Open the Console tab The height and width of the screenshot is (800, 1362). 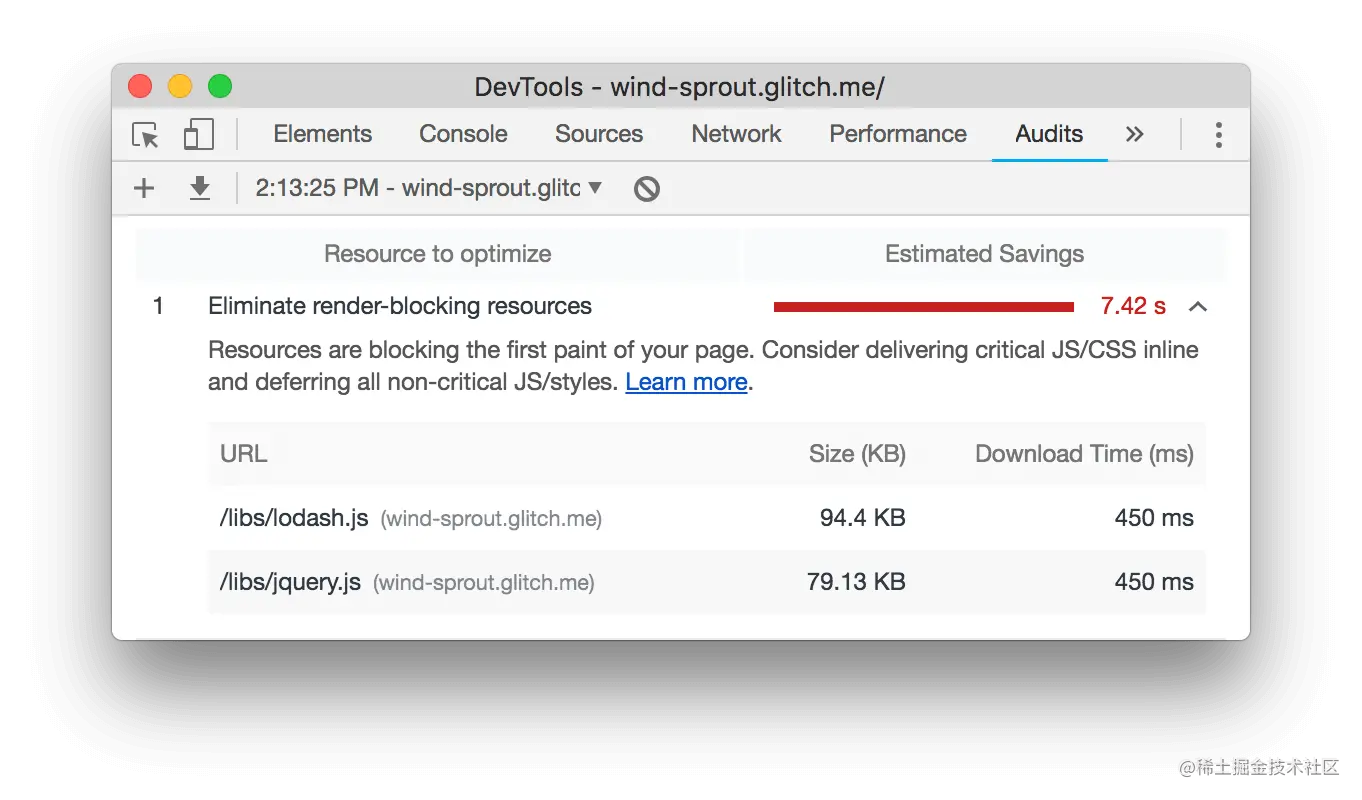tap(463, 134)
